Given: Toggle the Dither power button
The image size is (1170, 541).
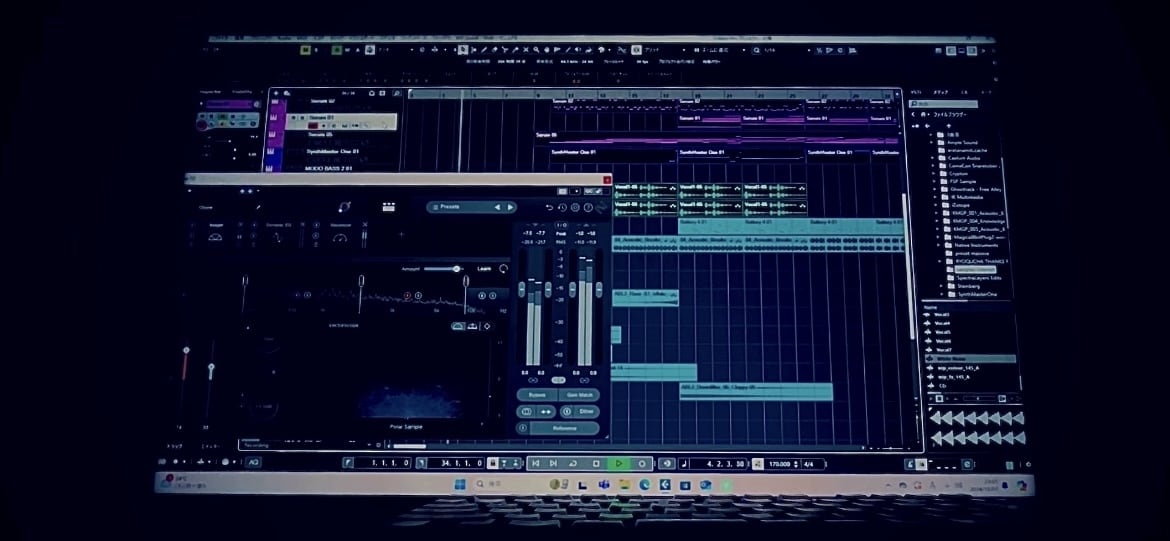Looking at the screenshot, I should click(566, 411).
